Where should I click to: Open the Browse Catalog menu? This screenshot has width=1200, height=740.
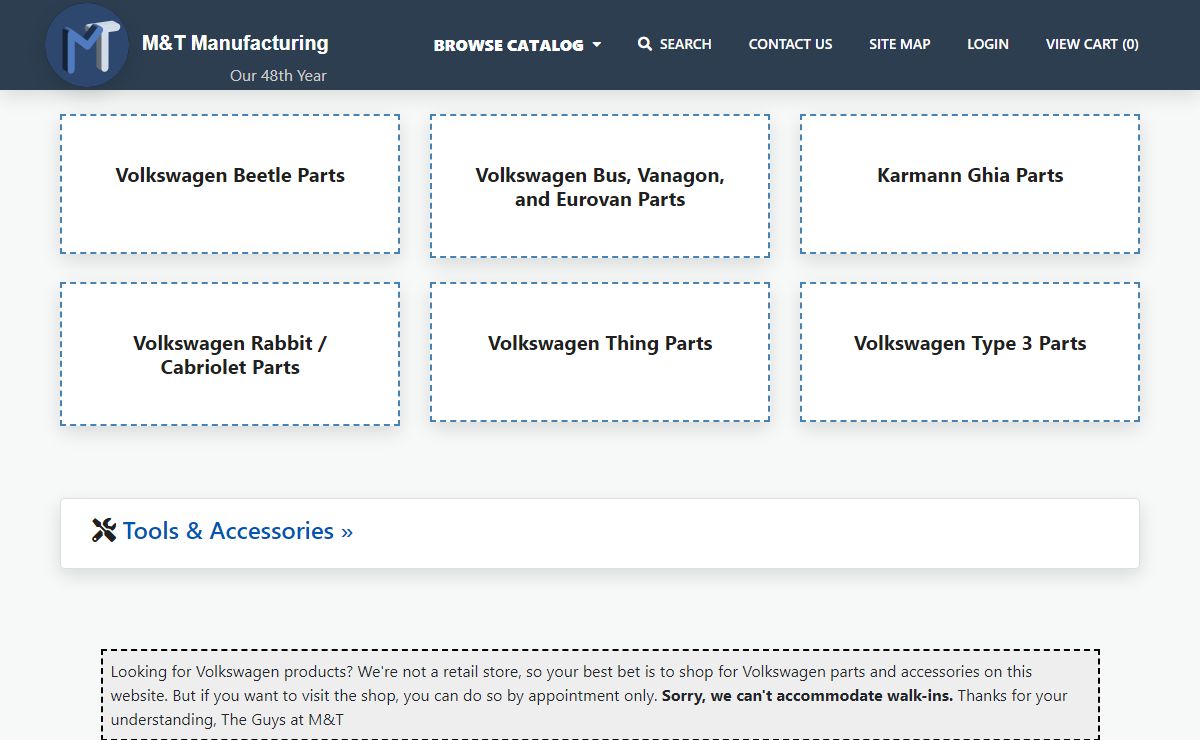click(x=517, y=45)
